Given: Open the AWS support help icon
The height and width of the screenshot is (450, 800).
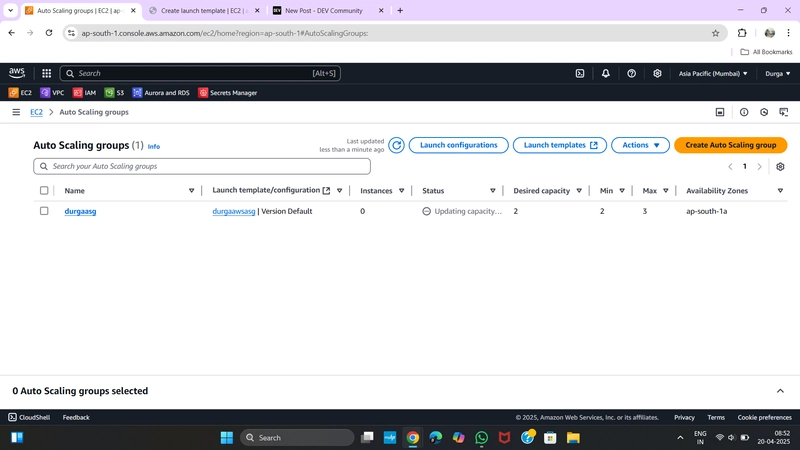Looking at the screenshot, I should pyautogui.click(x=632, y=73).
